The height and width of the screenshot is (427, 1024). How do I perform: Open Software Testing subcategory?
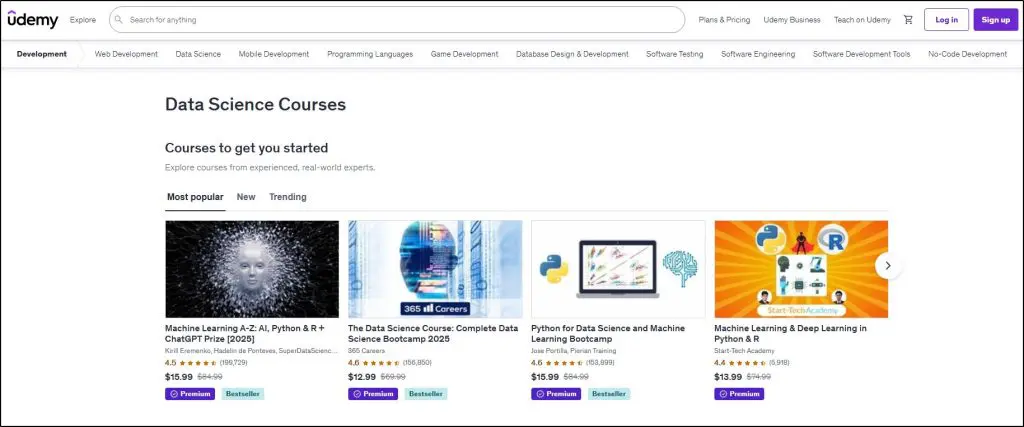point(675,54)
